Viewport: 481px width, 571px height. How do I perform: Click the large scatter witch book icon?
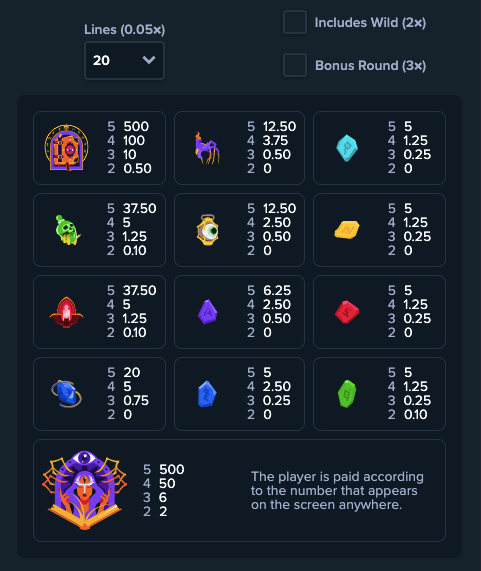point(84,490)
